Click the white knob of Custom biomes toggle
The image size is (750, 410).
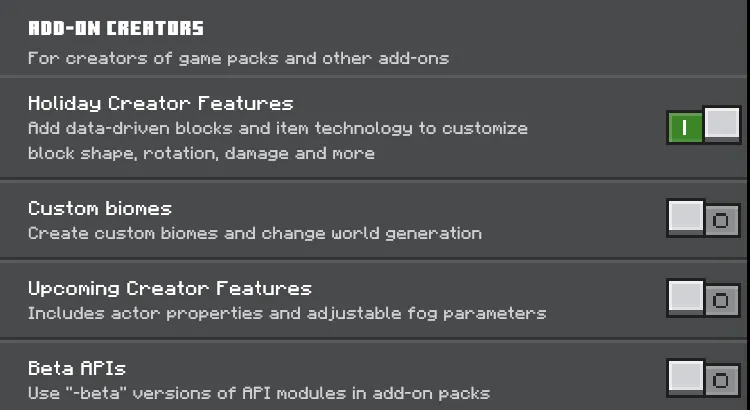point(686,217)
